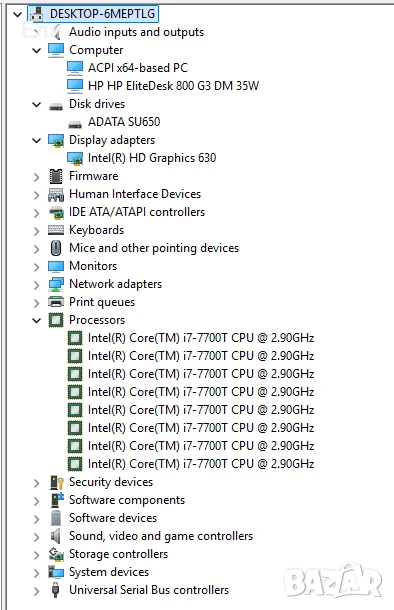This screenshot has height=610, width=394.
Task: Select the first i7-7700T processor entry
Action: point(201,338)
